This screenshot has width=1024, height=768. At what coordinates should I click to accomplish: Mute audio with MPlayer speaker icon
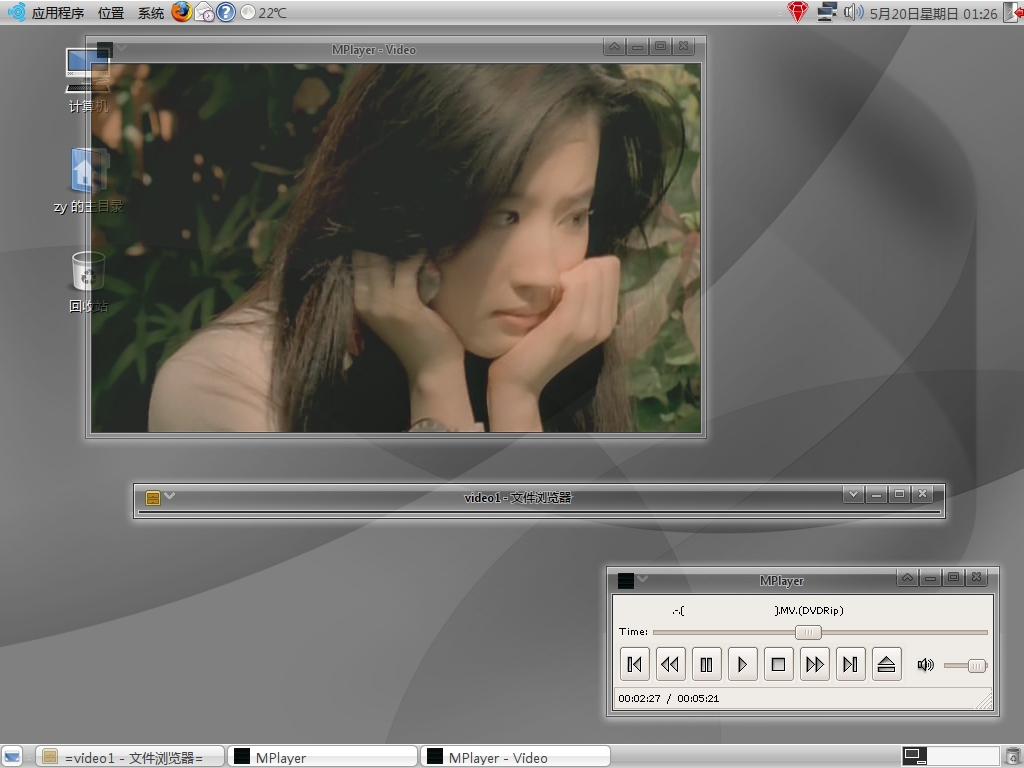925,665
